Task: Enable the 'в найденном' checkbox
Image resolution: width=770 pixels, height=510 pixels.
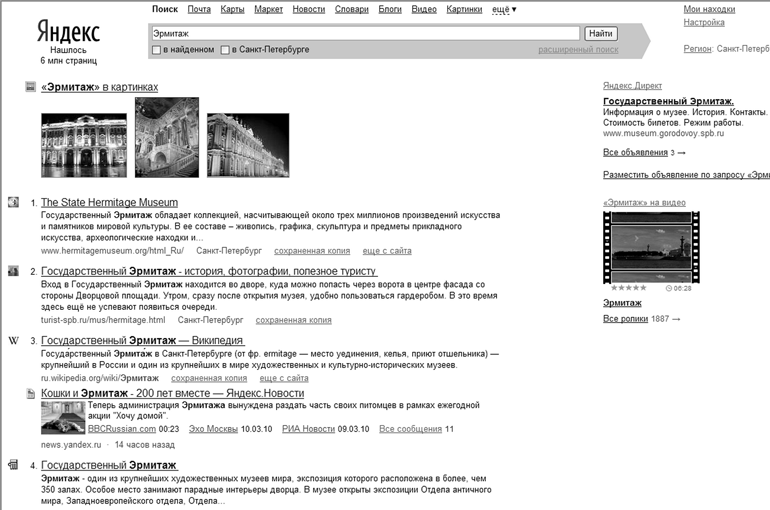Action: [157, 50]
